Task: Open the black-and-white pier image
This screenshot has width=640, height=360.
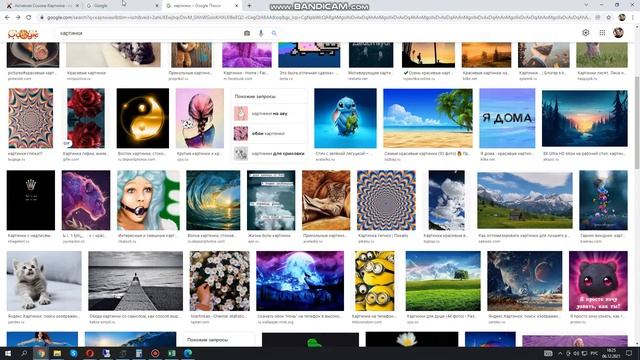Action: click(136, 281)
